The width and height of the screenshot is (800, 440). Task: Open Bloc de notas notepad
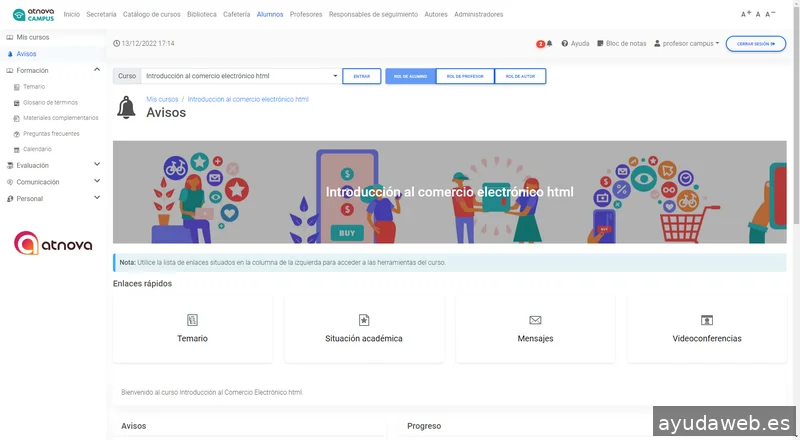621,43
